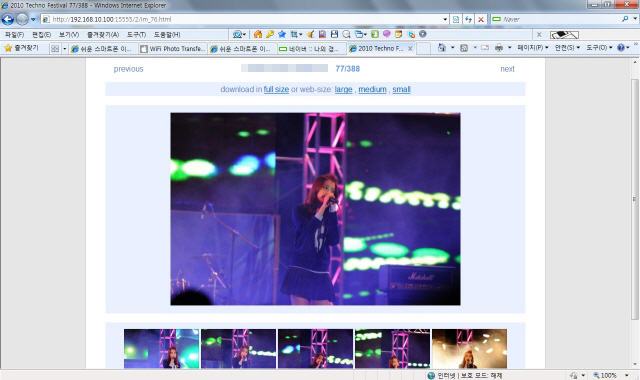Click the blue star favorites toolbar icon
This screenshot has width=640, height=380.
282,34
